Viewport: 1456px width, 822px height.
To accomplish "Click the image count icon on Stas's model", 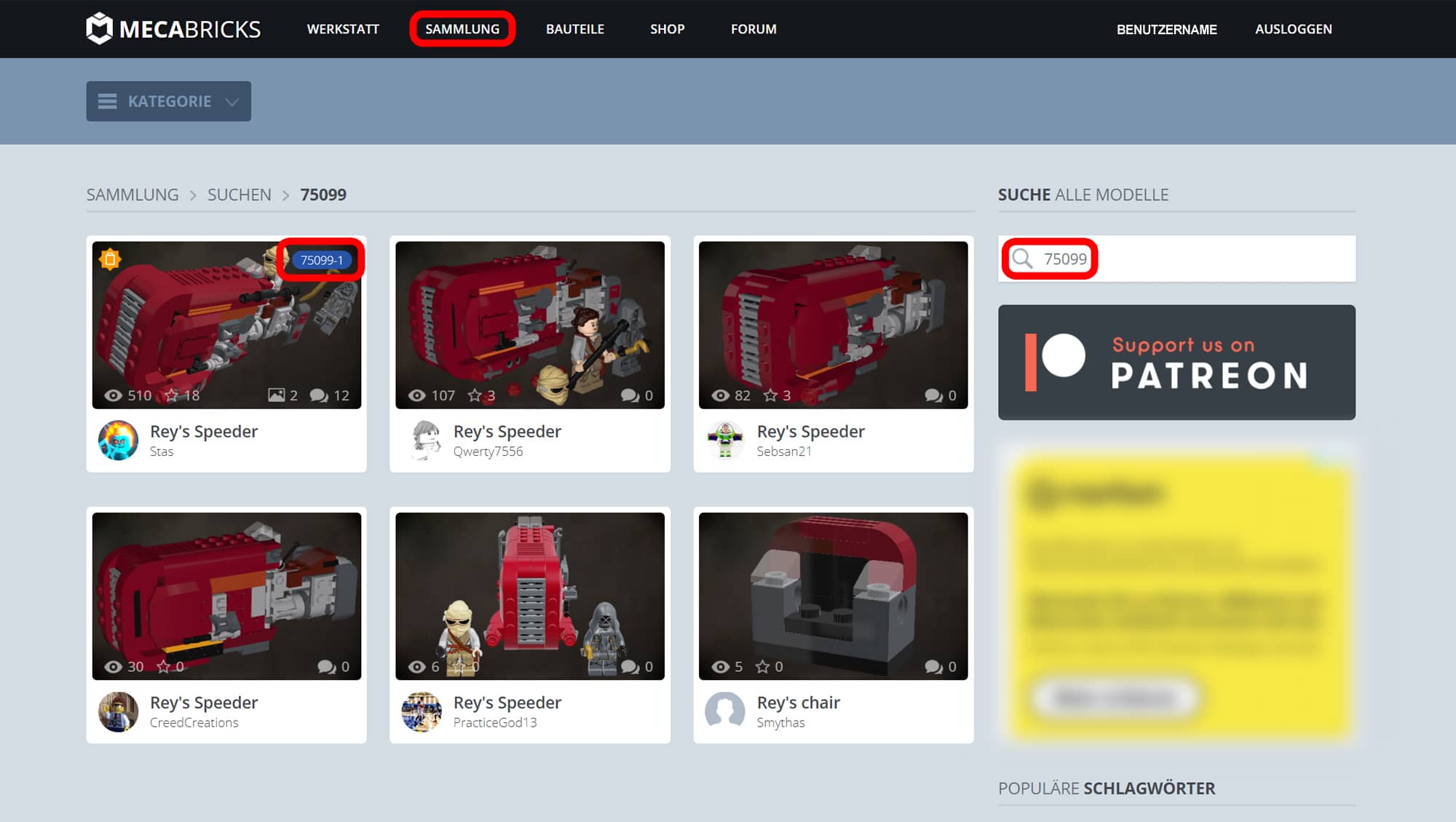I will (x=276, y=395).
